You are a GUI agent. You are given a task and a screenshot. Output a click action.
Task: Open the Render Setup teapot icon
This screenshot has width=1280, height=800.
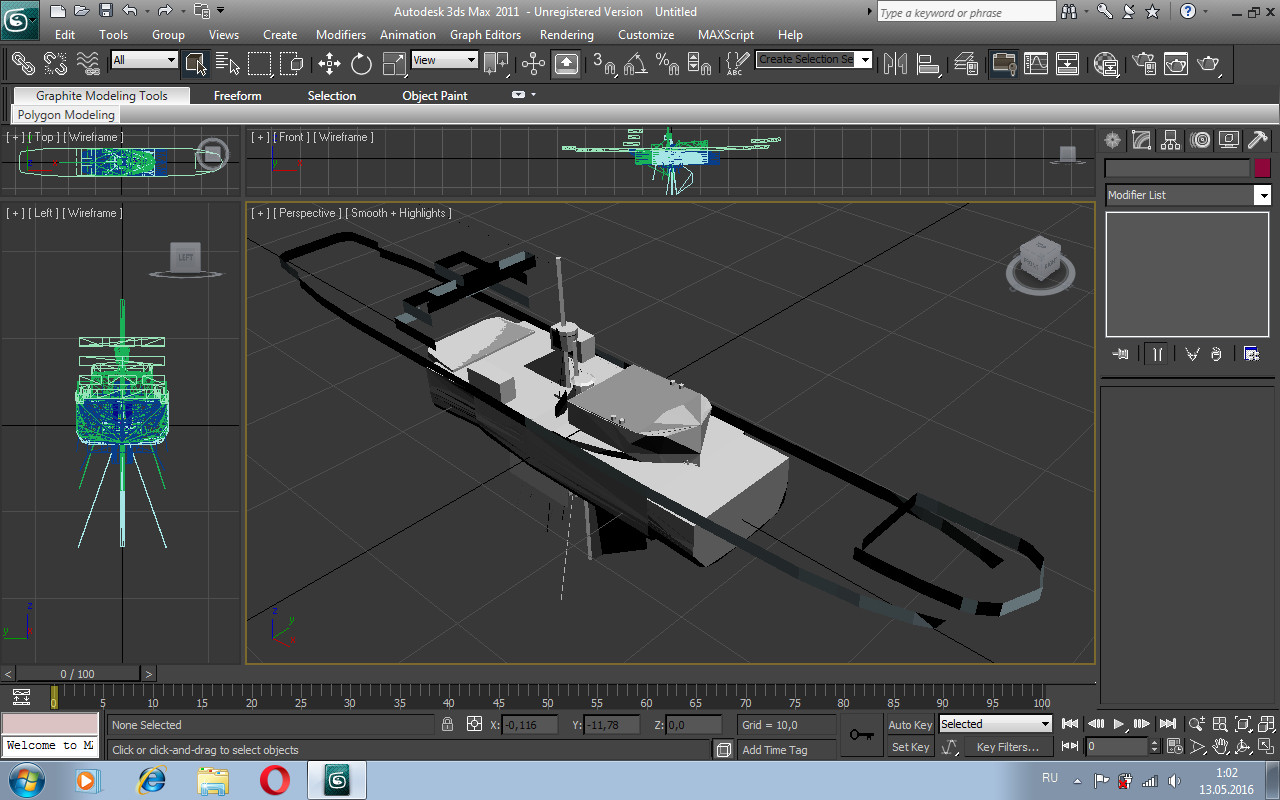coord(1144,64)
